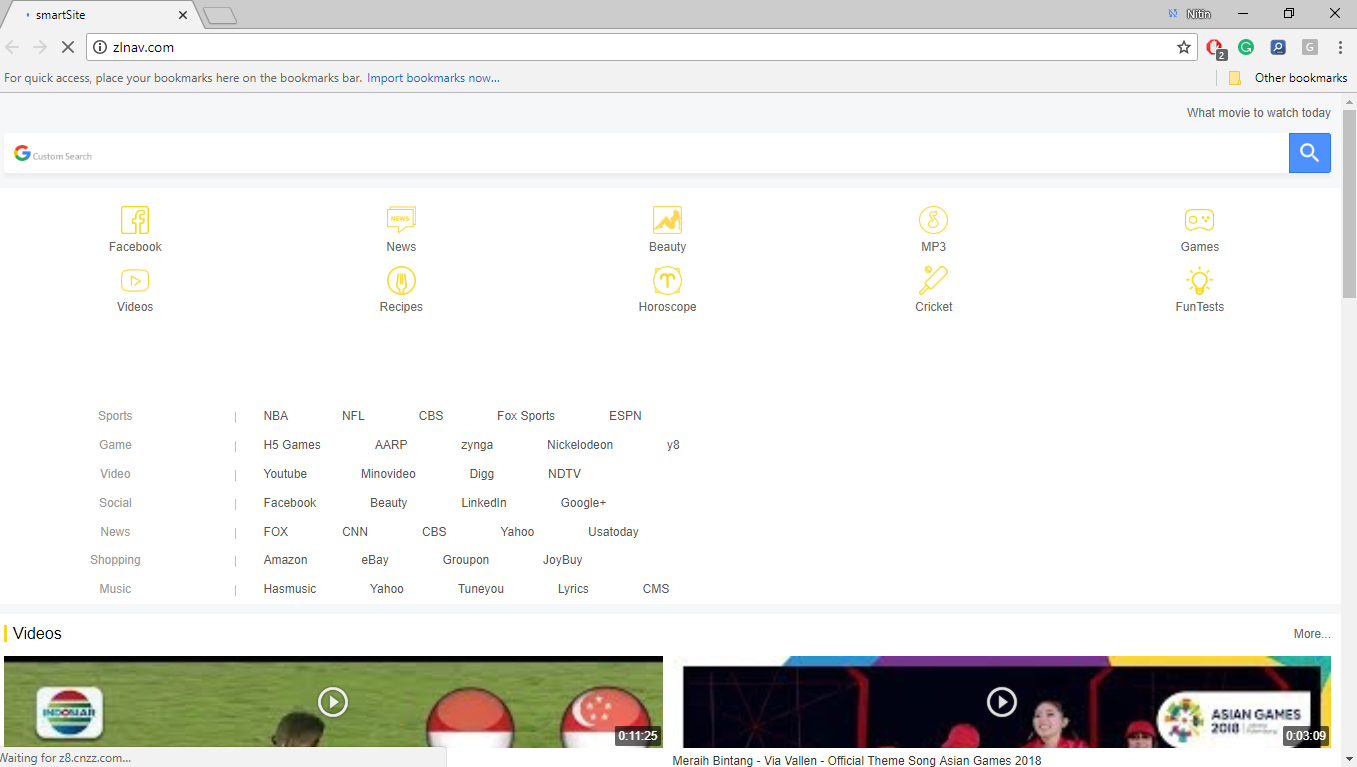
Task: Open the Recipes fork icon
Action: [401, 280]
